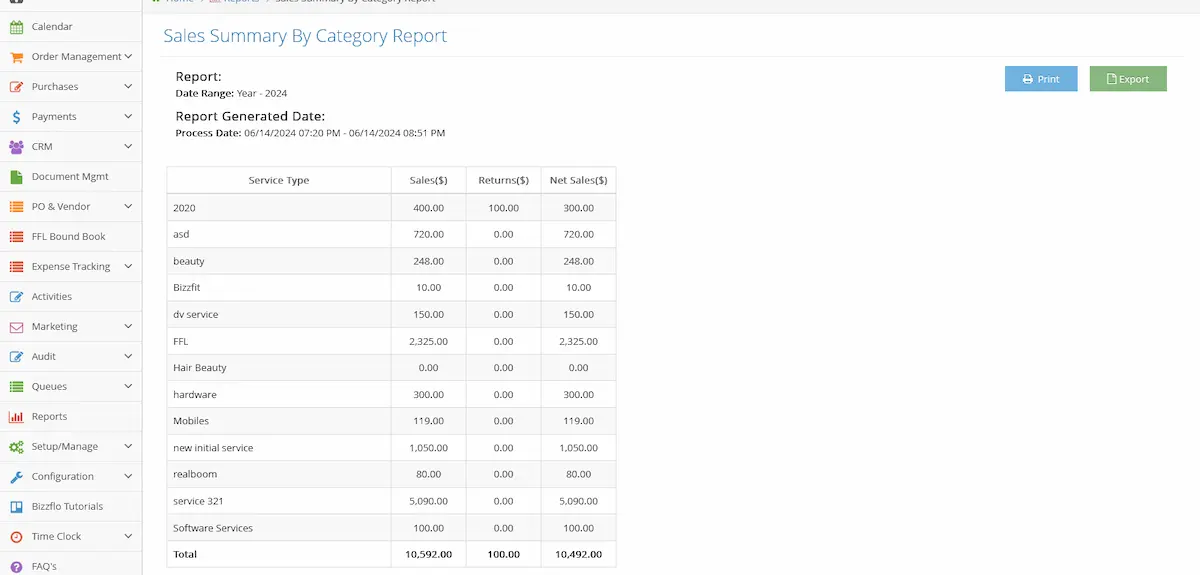Click the Net Sales($) column header

[x=578, y=180]
